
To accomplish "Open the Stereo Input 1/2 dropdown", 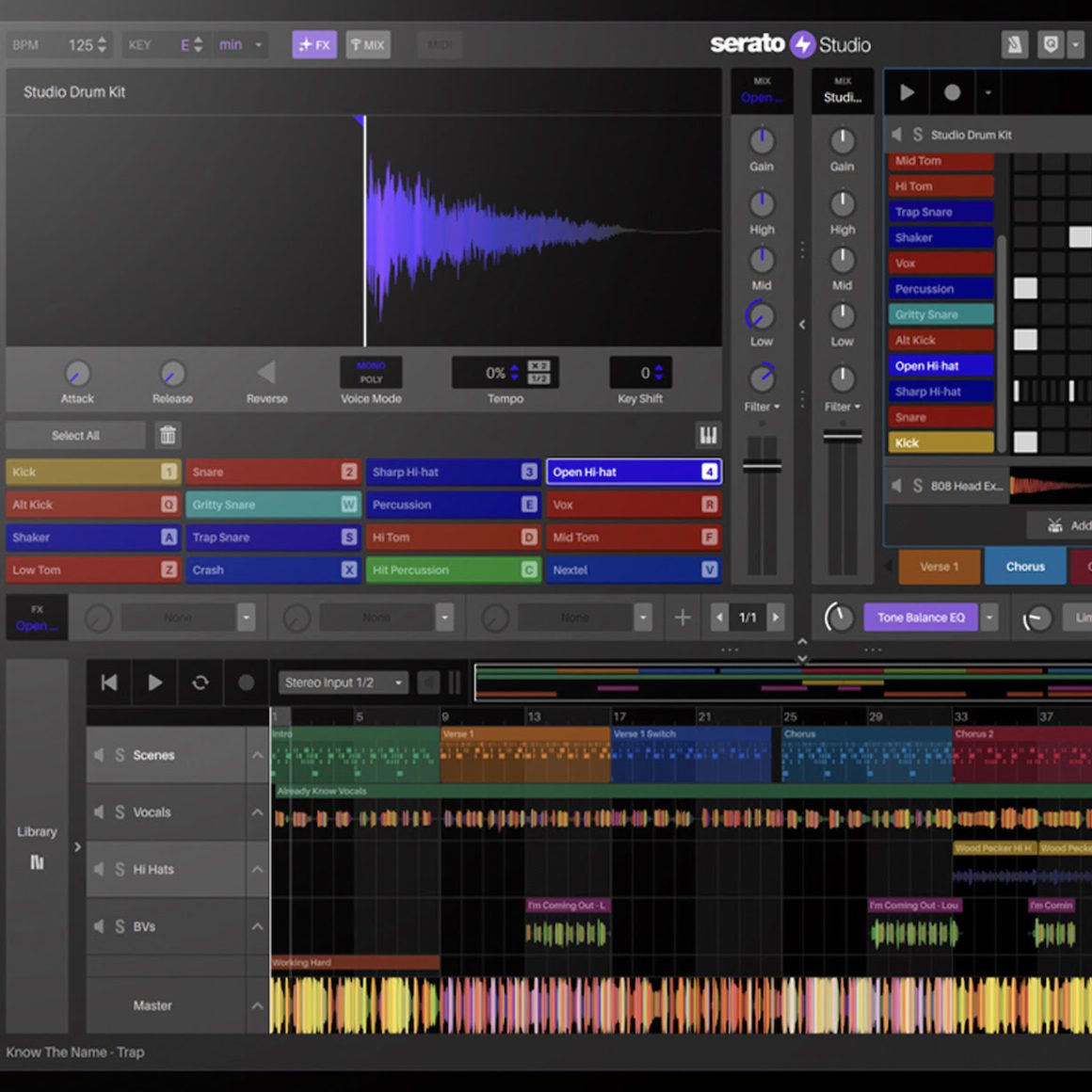I will [x=343, y=682].
